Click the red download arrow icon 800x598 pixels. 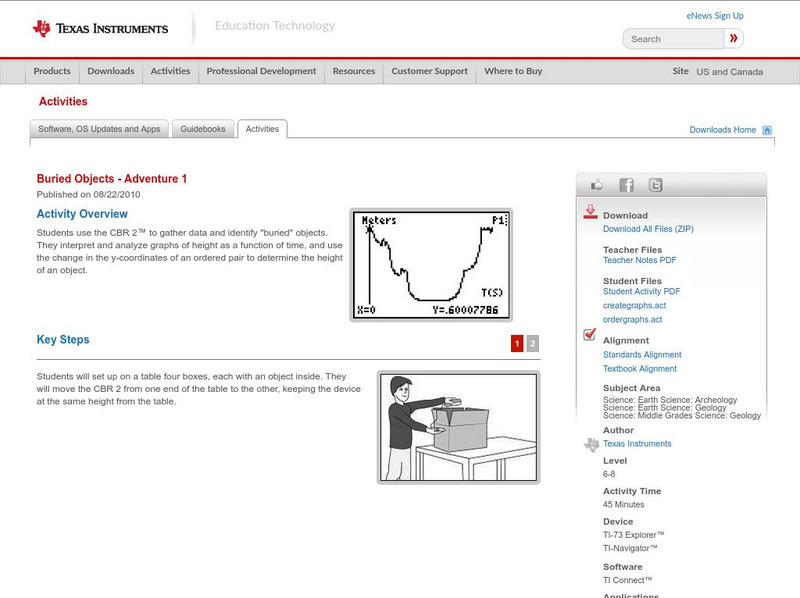click(590, 212)
